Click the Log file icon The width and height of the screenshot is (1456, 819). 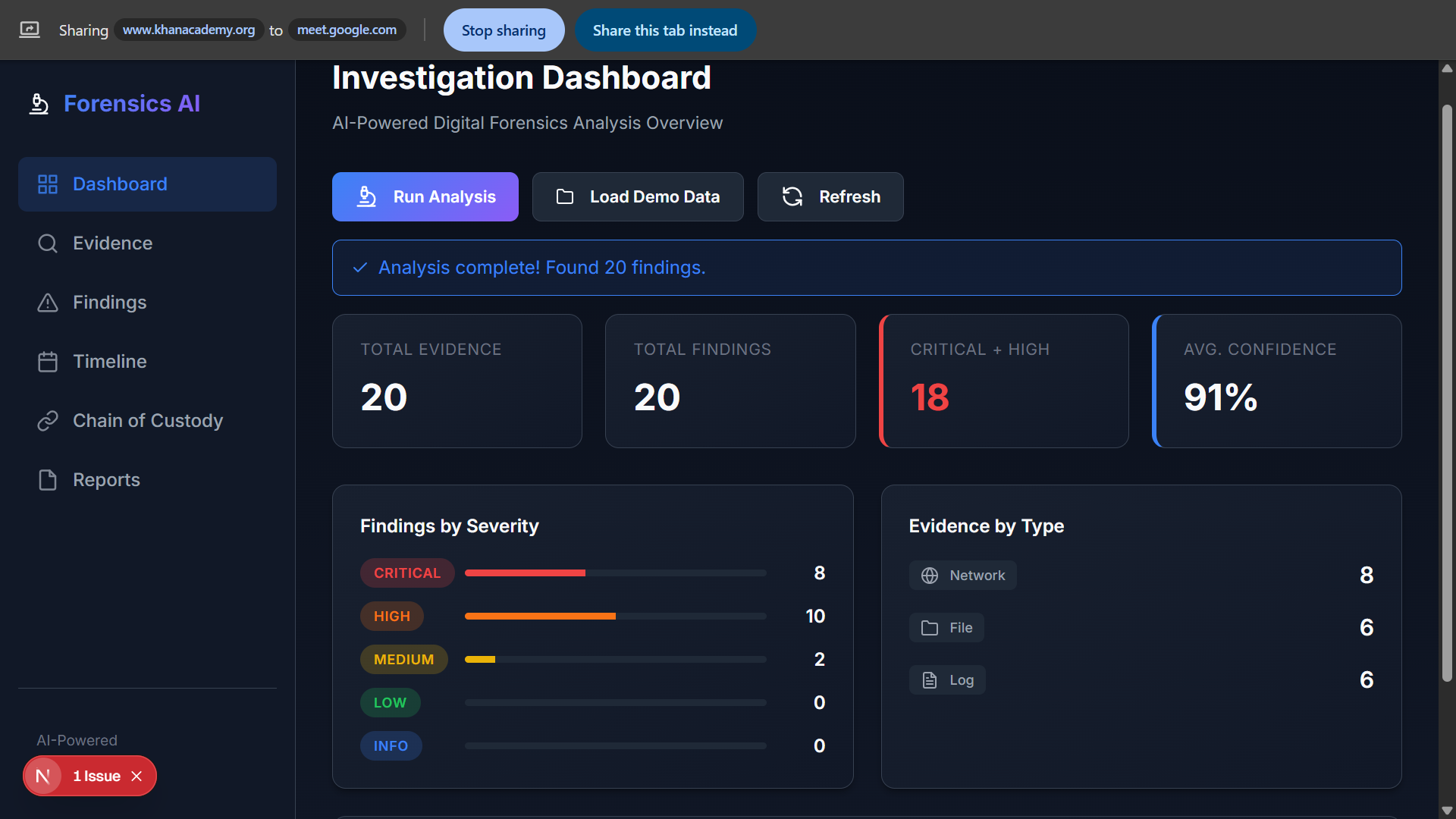(x=929, y=679)
